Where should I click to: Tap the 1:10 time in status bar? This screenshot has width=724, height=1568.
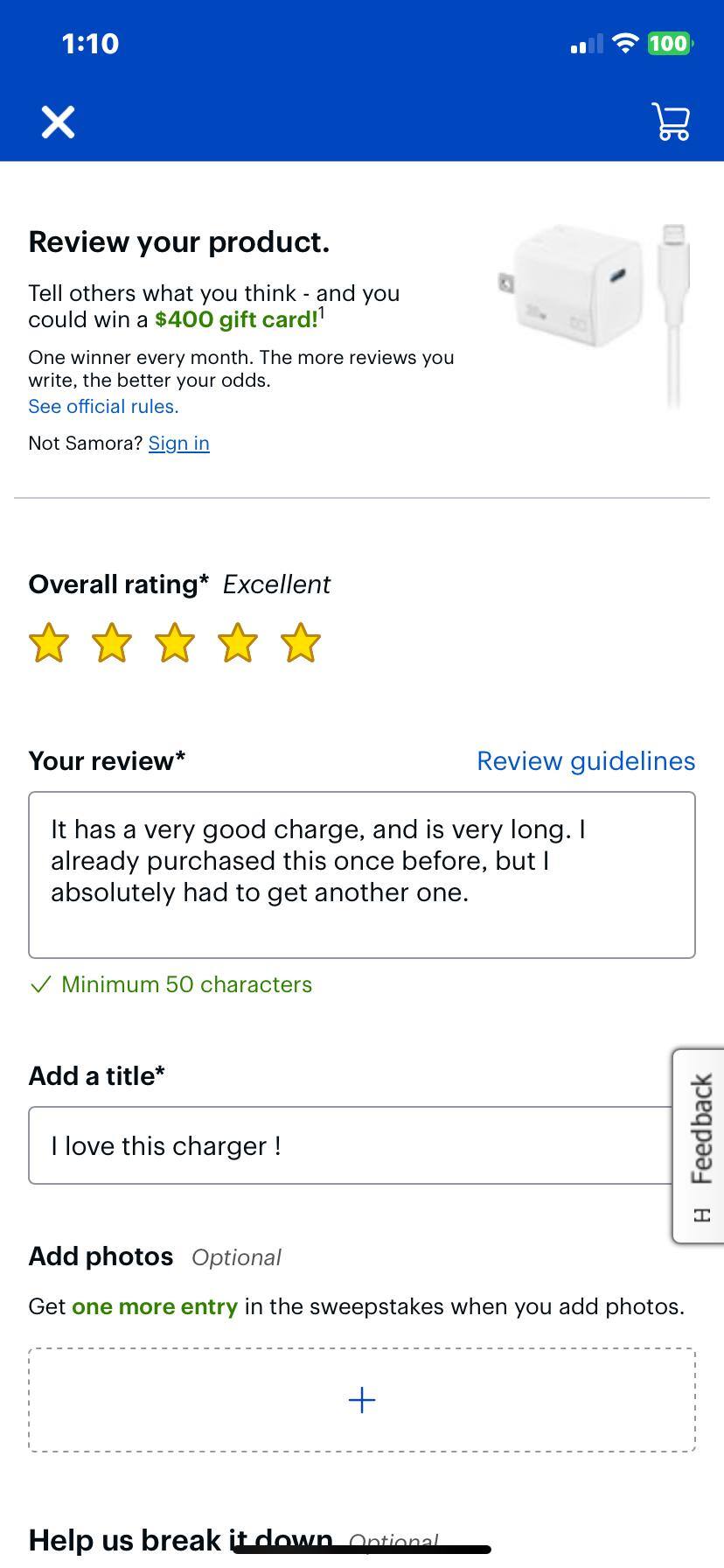tap(90, 43)
